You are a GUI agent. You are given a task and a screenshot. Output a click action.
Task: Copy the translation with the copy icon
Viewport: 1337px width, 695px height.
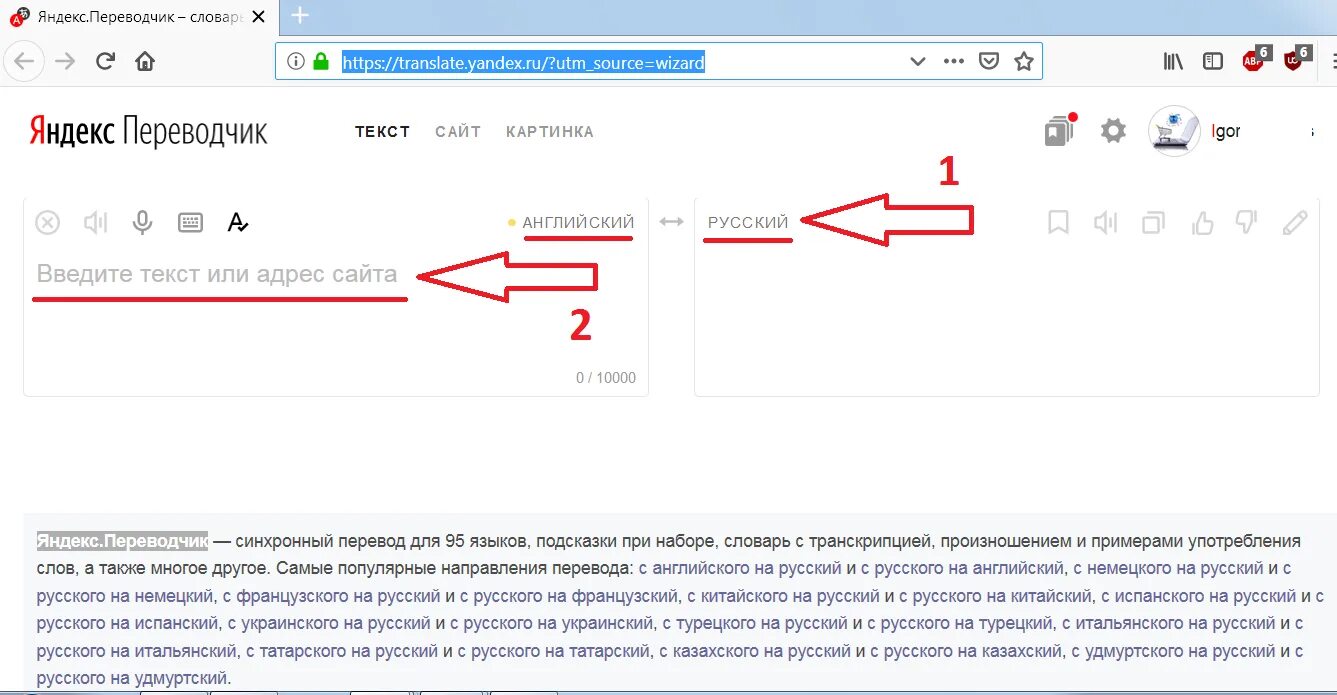point(1154,222)
